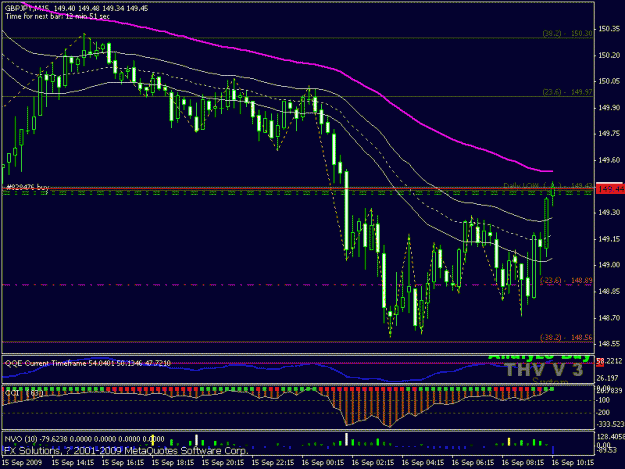The height and width of the screenshot is (469, 625).
Task: Click the (-38.2) - 148.56 Fibonacci label
Action: [x=566, y=338]
